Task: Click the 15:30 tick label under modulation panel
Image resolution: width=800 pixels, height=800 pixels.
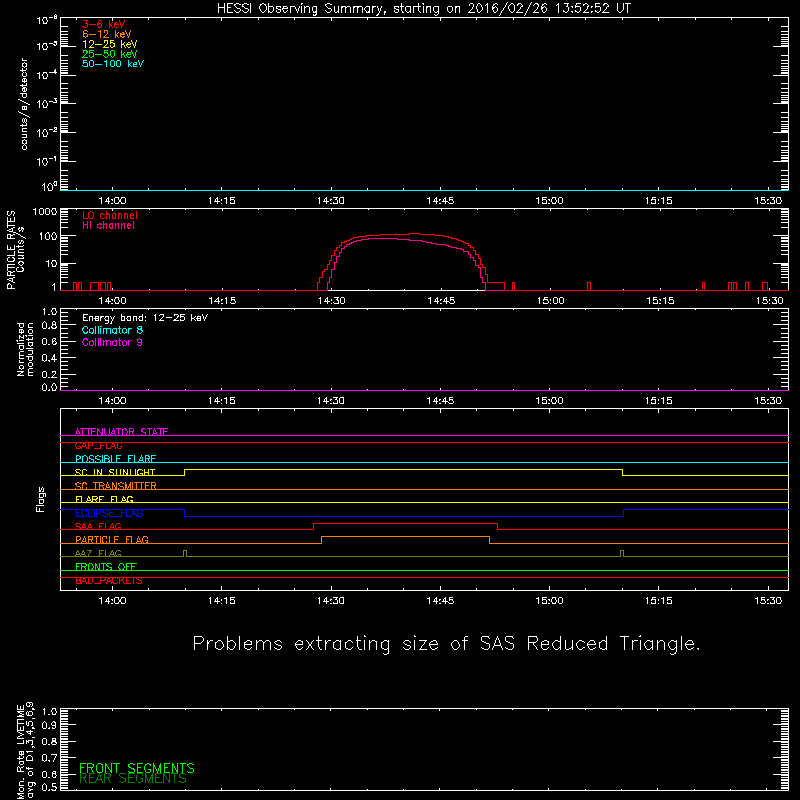Action: pyautogui.click(x=768, y=401)
